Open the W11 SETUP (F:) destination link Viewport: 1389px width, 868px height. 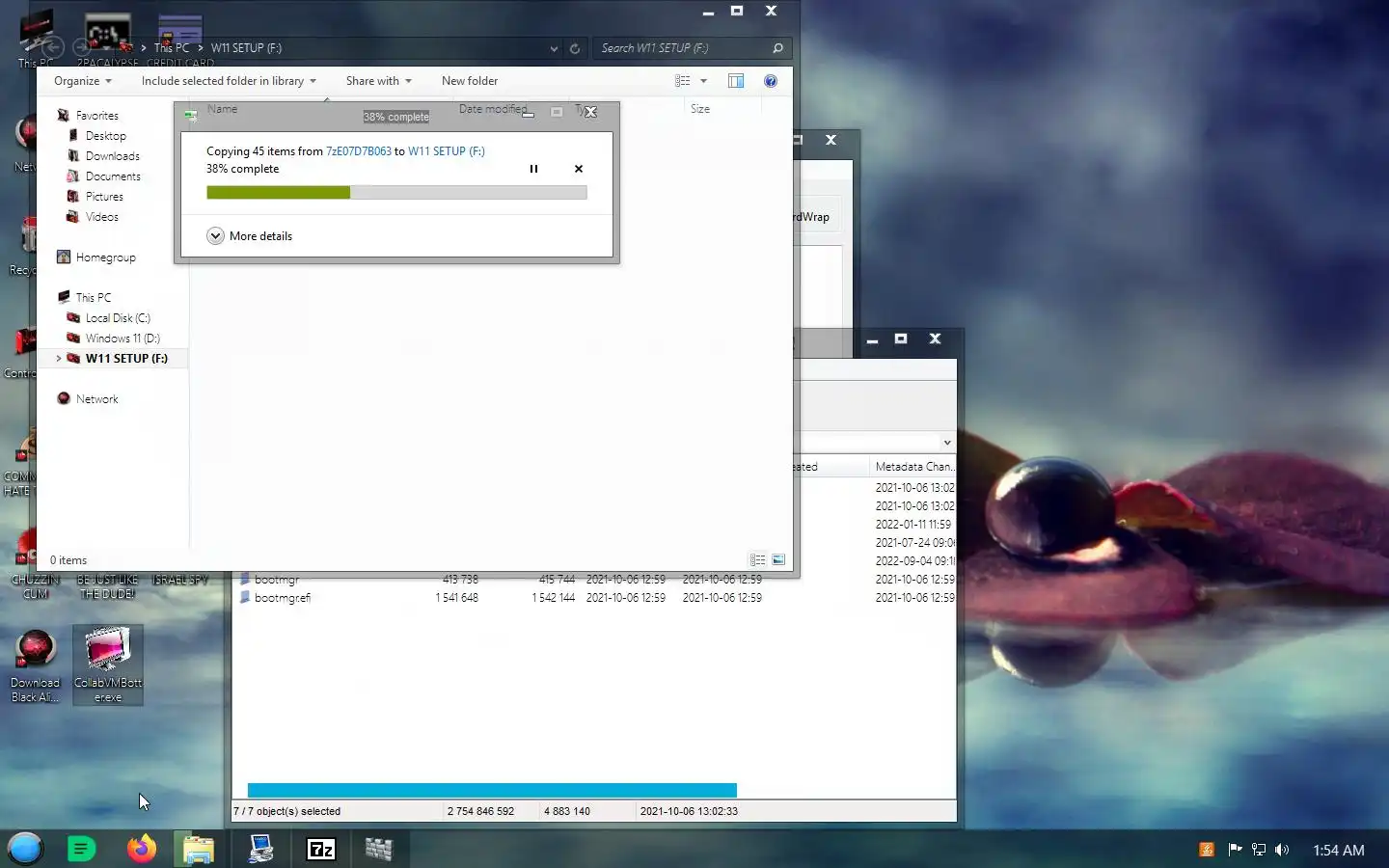[447, 151]
